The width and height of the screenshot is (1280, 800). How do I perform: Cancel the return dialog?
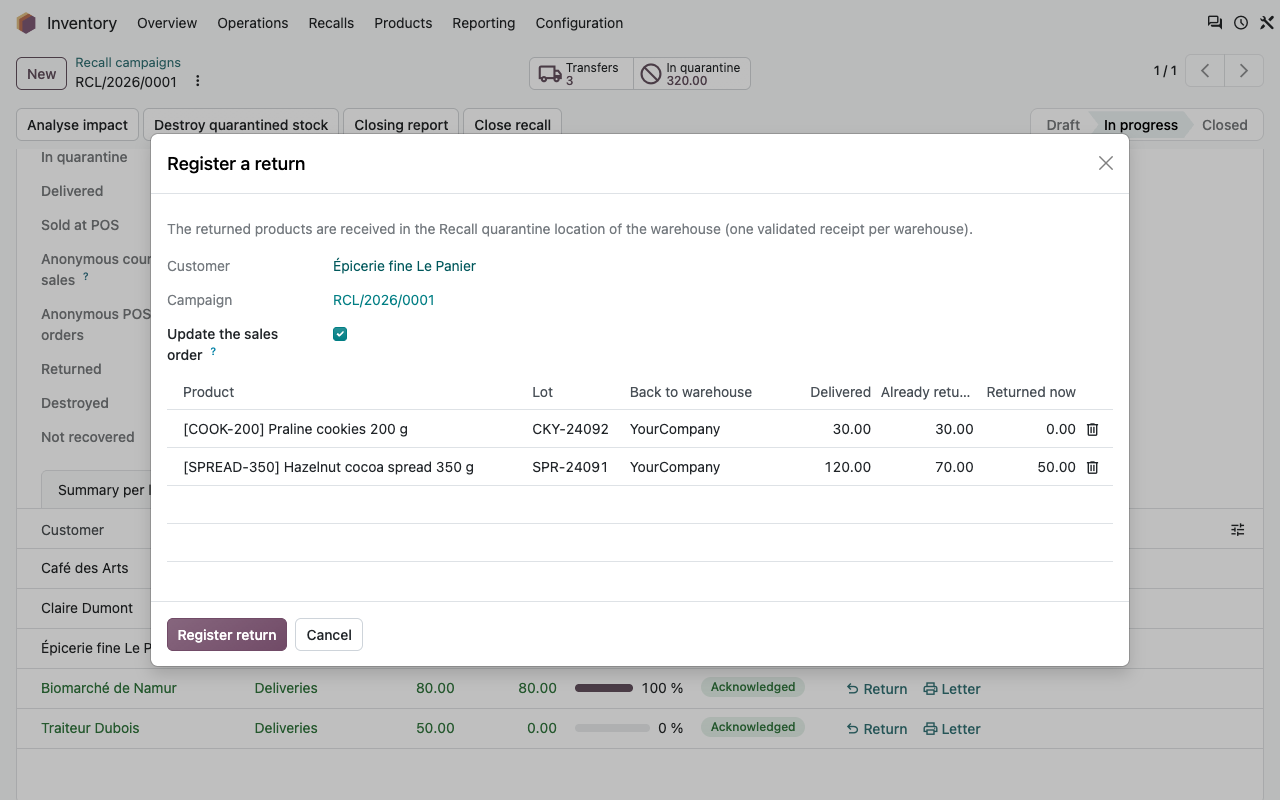[x=329, y=635]
